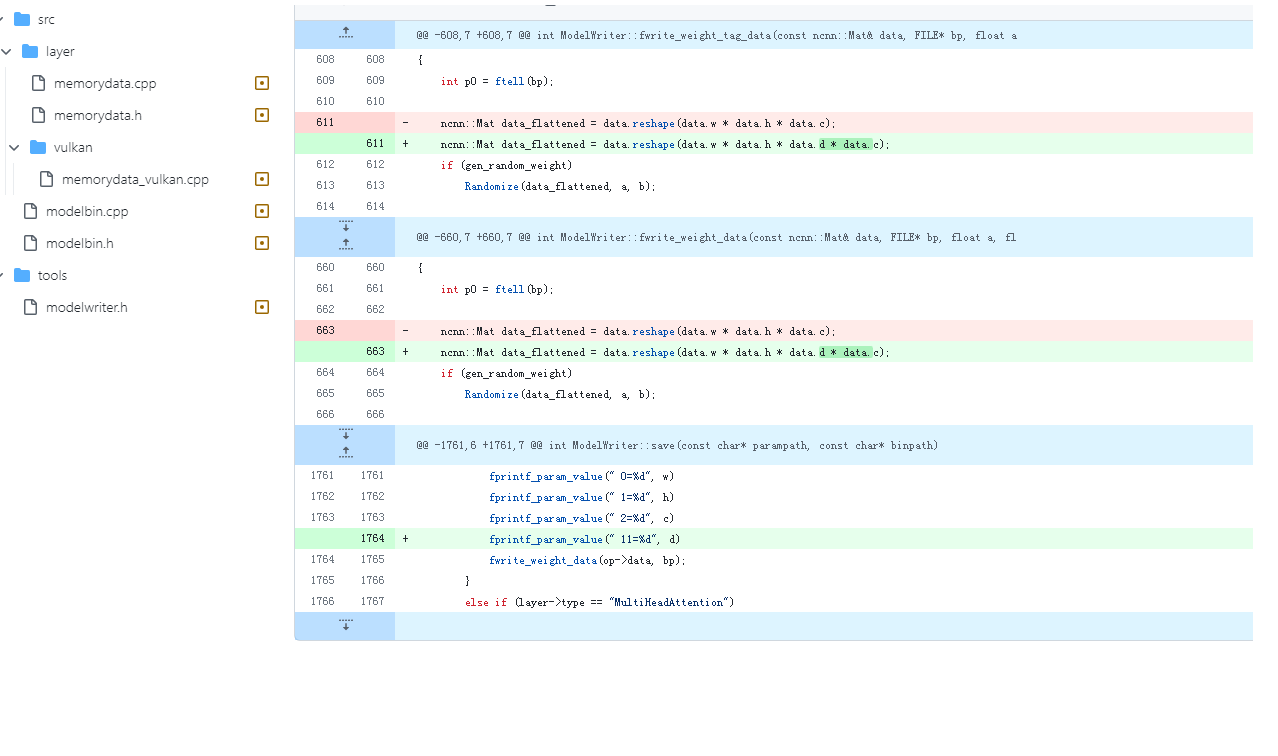Click the memorydata.h file icon
Screen dimensions: 1278x756
[38, 115]
